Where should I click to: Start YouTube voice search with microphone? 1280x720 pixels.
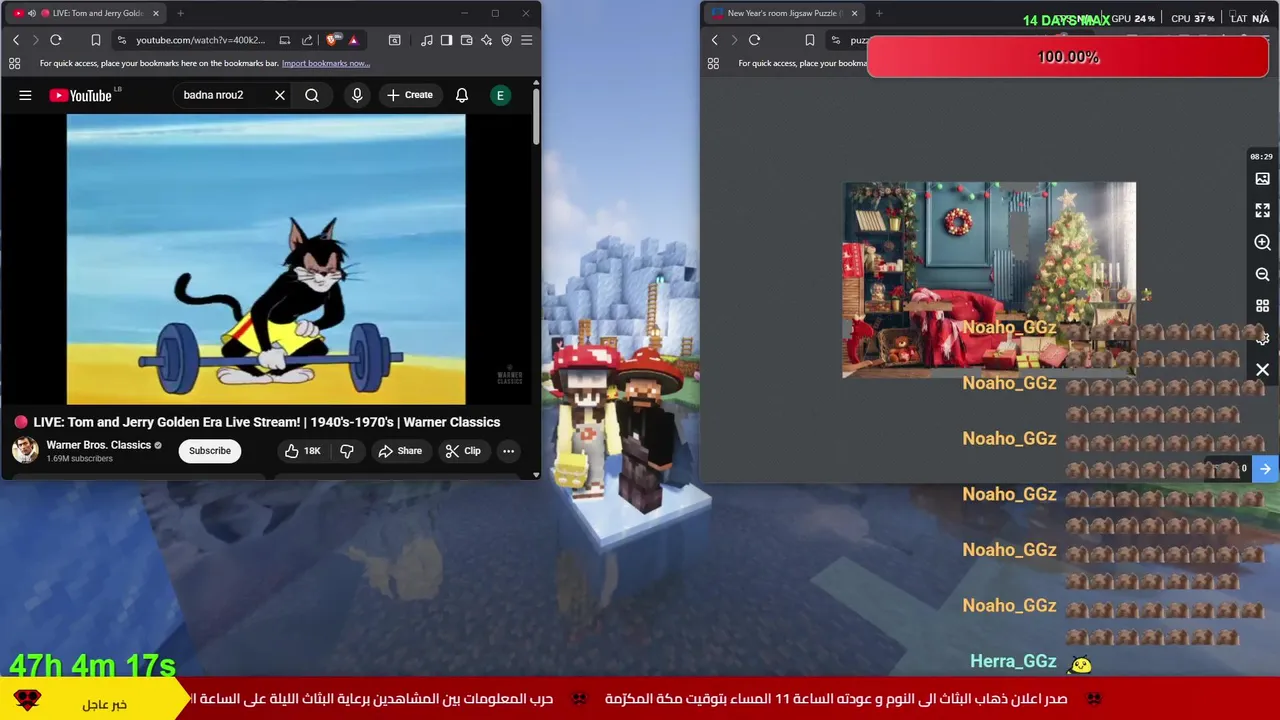pos(357,95)
